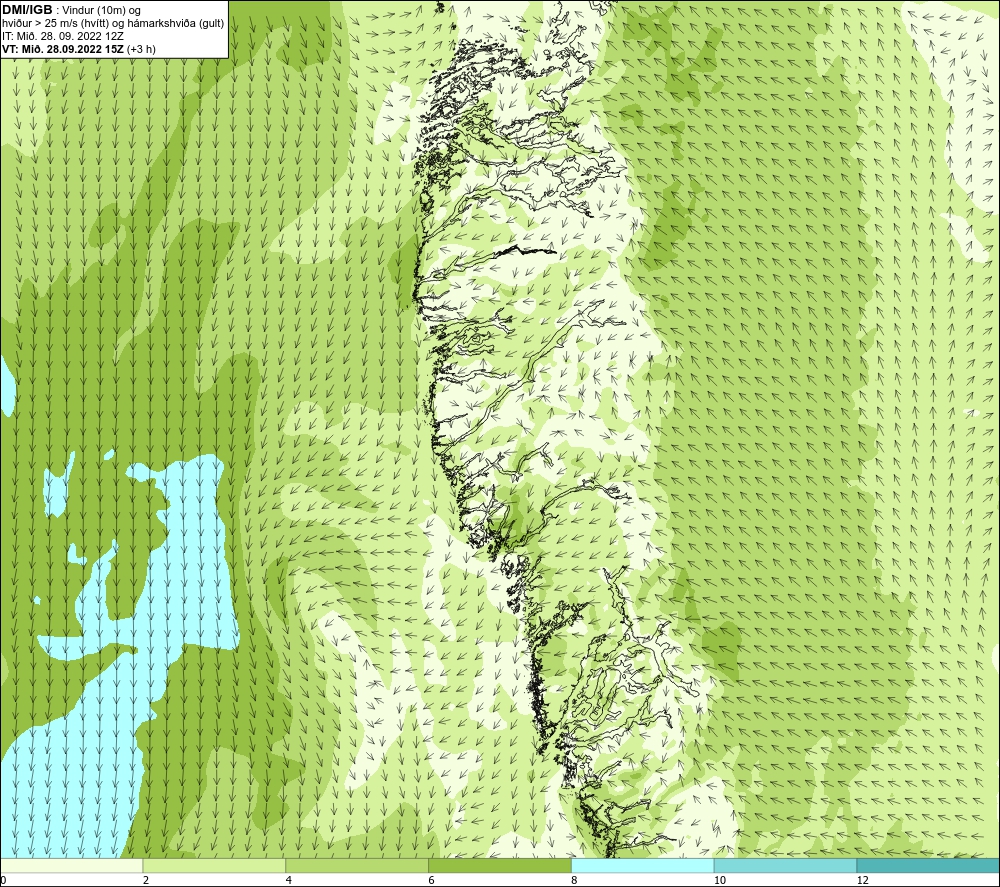Select the 6–8 m/s dark green swatch
The width and height of the screenshot is (1000, 887).
[500, 866]
